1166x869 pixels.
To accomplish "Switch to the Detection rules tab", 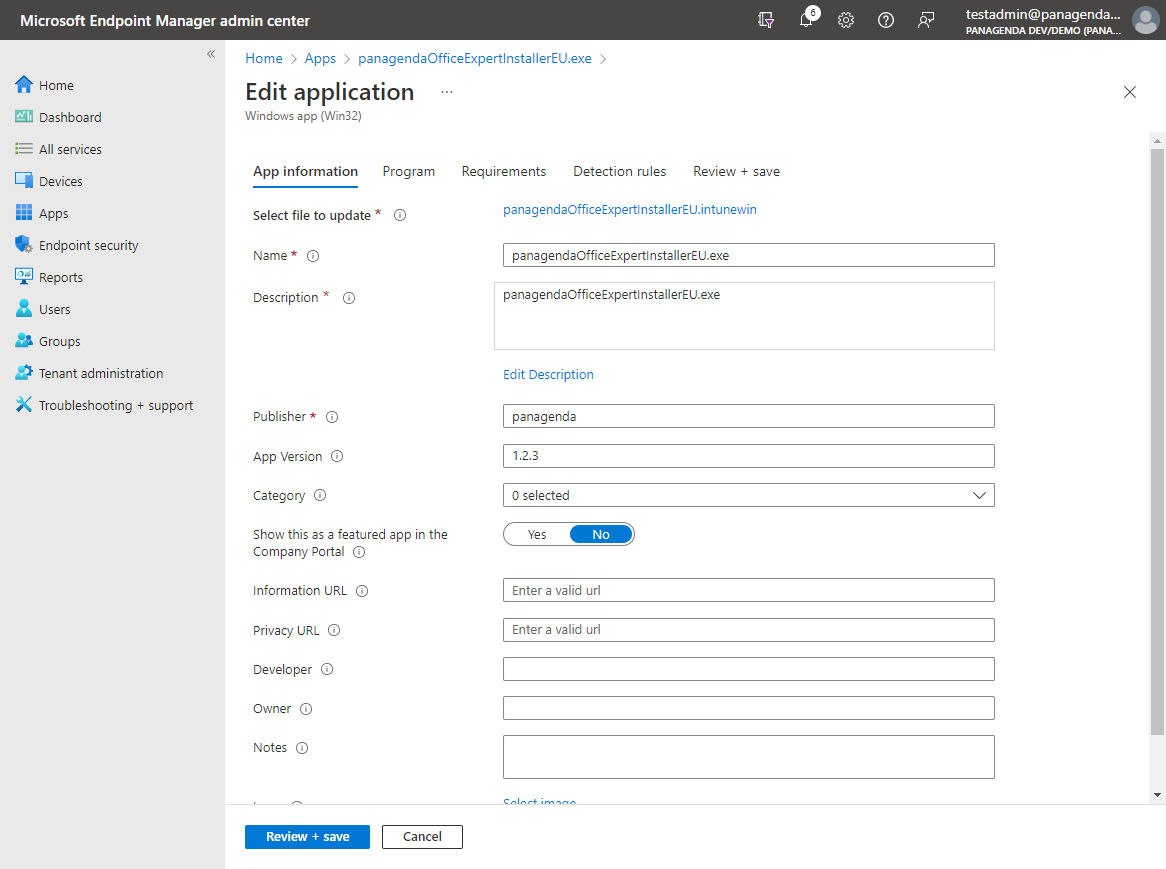I will (x=619, y=171).
